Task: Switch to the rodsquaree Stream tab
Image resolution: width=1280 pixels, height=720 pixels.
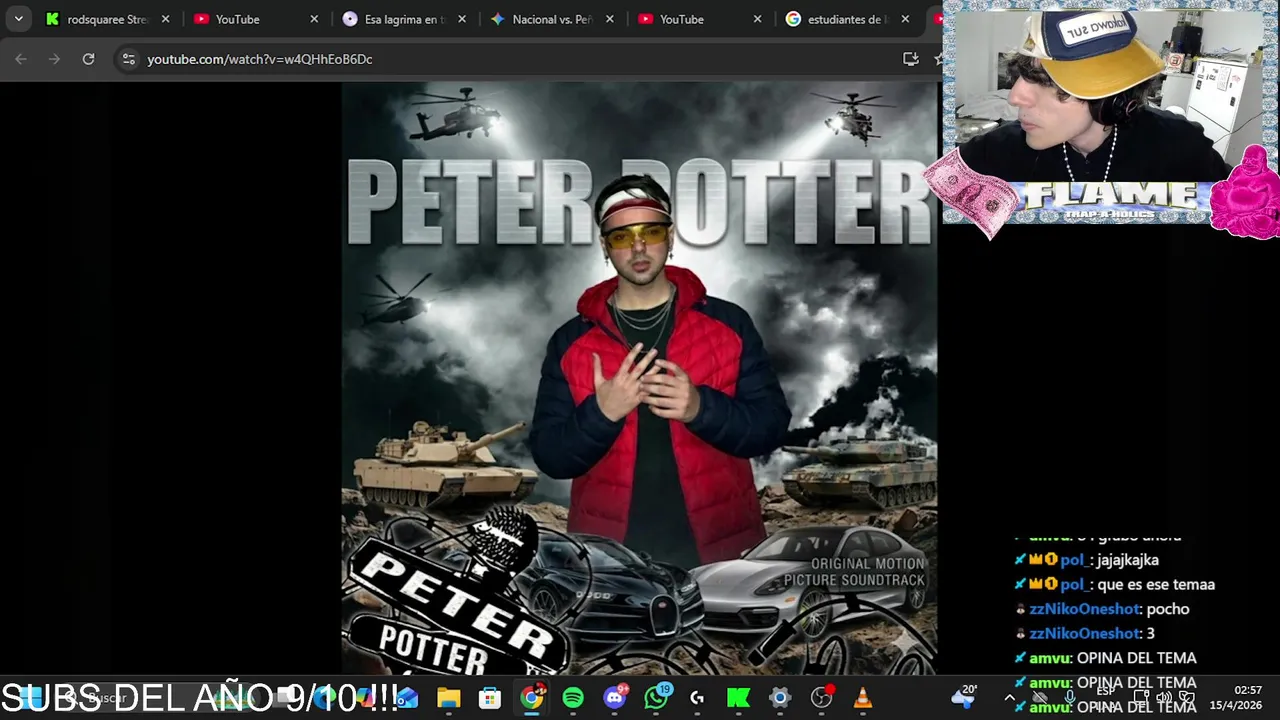Action: (107, 19)
